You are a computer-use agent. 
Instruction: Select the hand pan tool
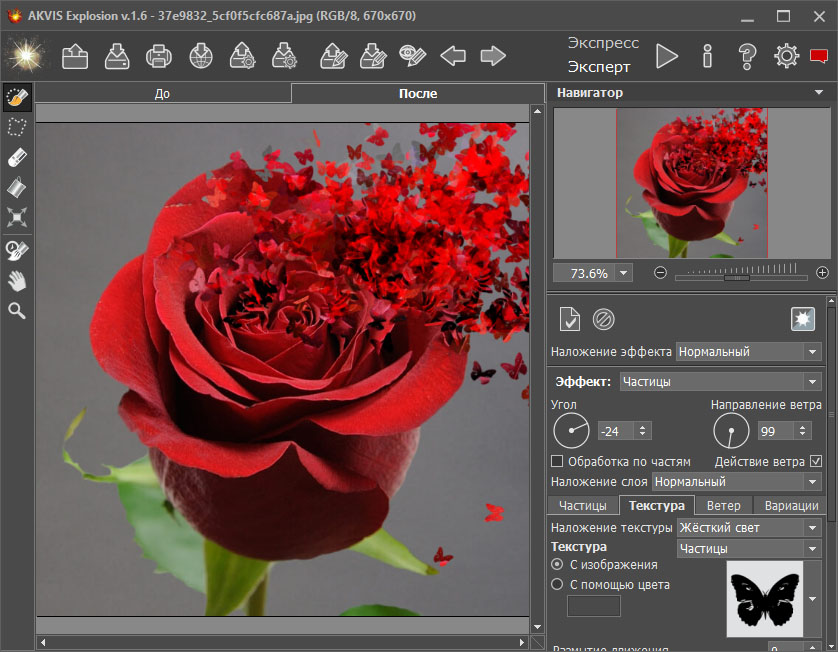[x=17, y=281]
